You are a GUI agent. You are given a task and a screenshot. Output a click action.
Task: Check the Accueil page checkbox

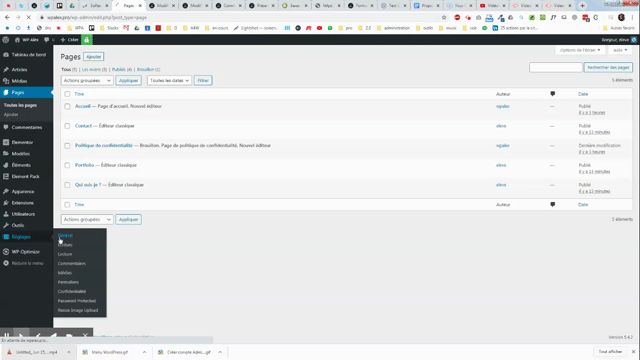coord(67,106)
